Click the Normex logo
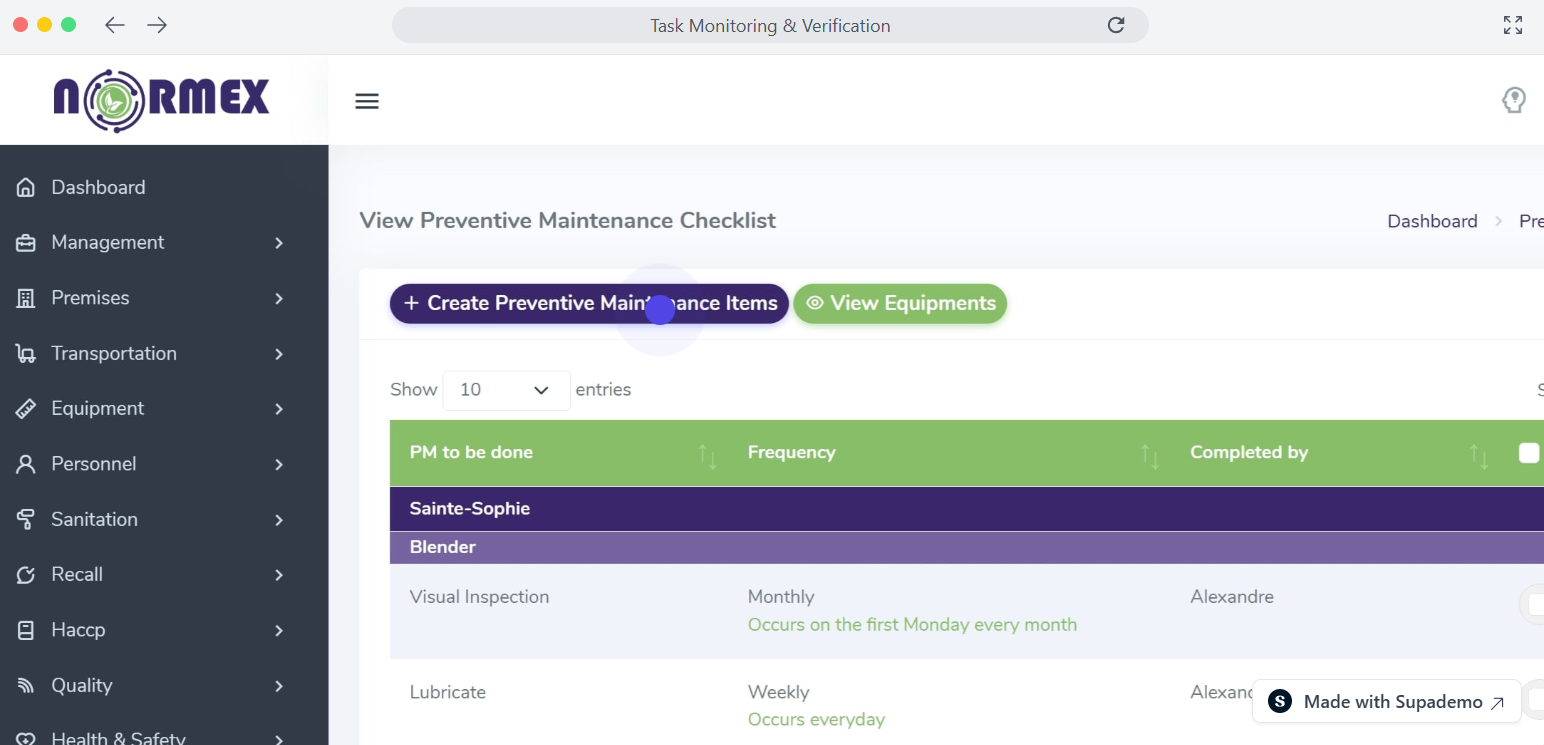Viewport: 1544px width, 745px height. tap(162, 100)
